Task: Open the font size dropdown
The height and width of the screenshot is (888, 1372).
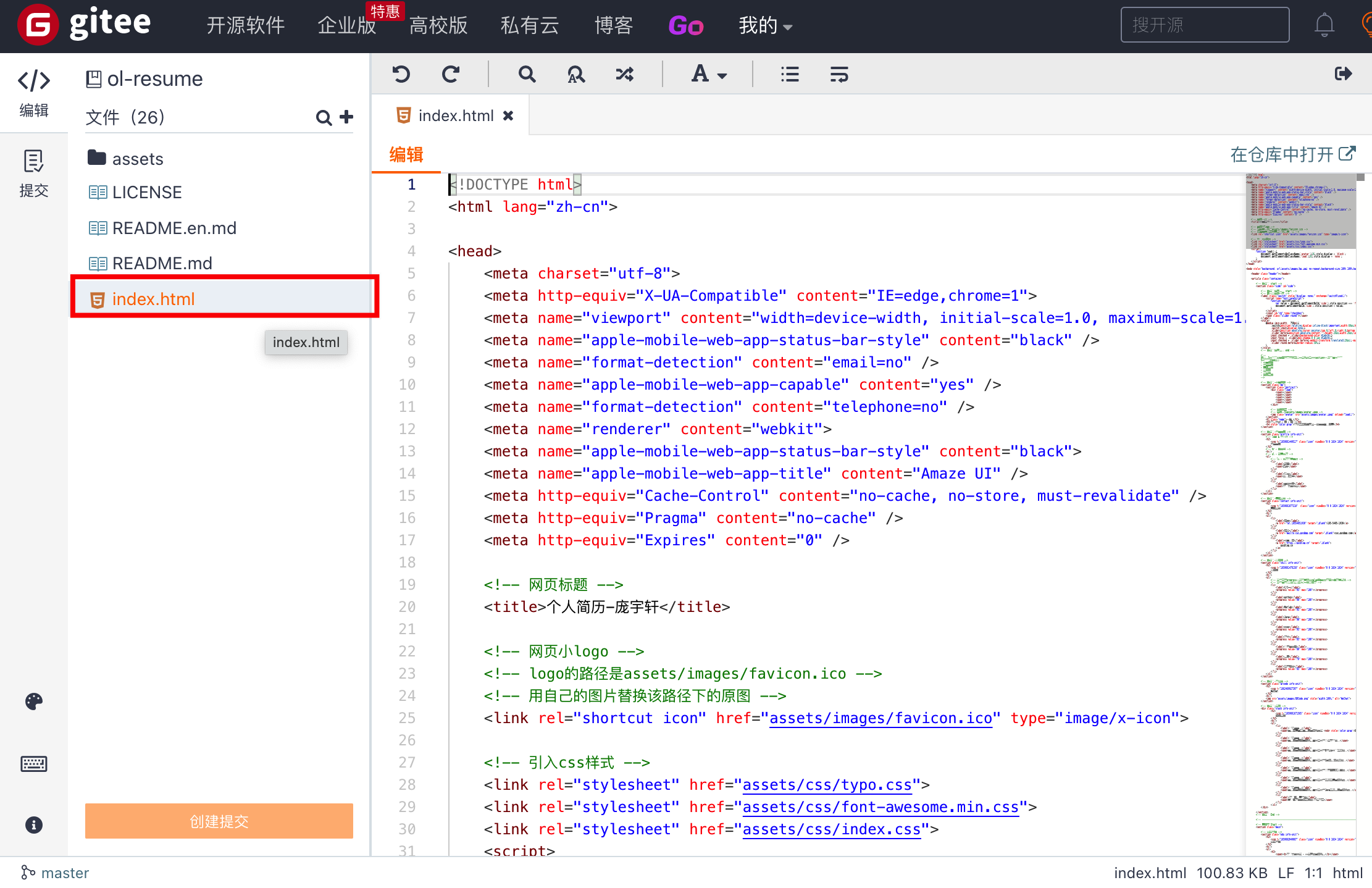Action: tap(709, 75)
